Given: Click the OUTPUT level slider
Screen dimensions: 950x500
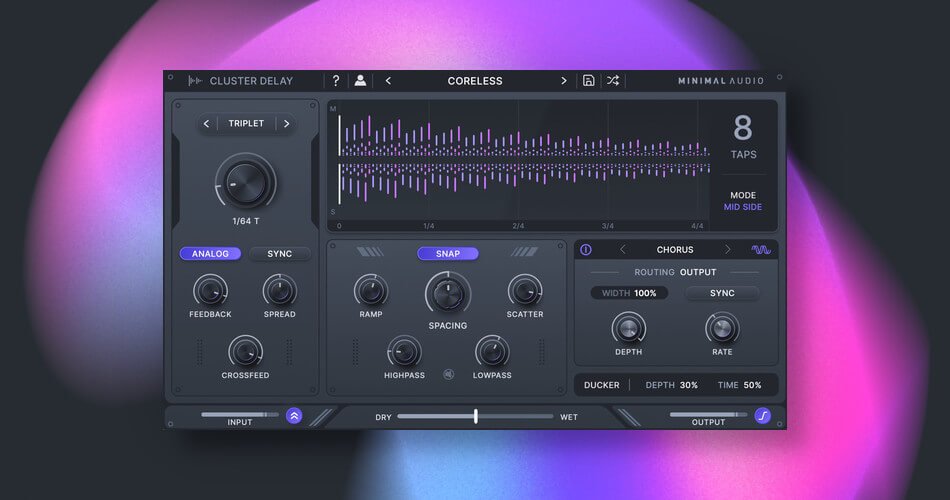Looking at the screenshot, I should (708, 415).
